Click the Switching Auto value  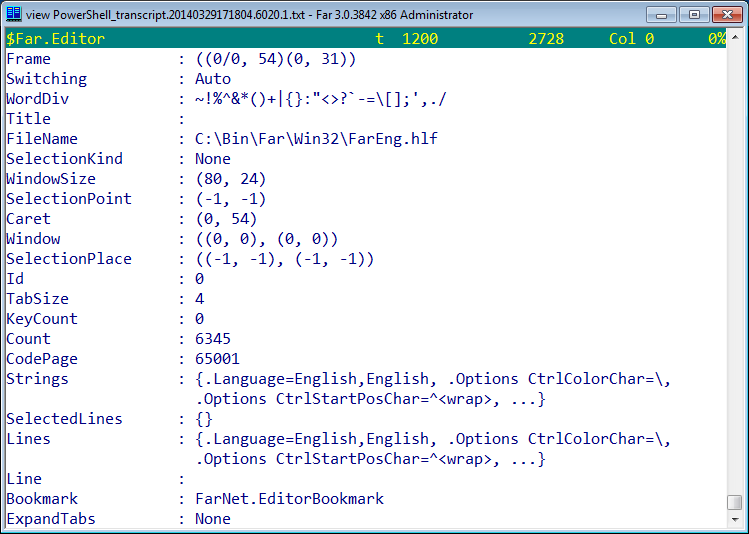213,79
